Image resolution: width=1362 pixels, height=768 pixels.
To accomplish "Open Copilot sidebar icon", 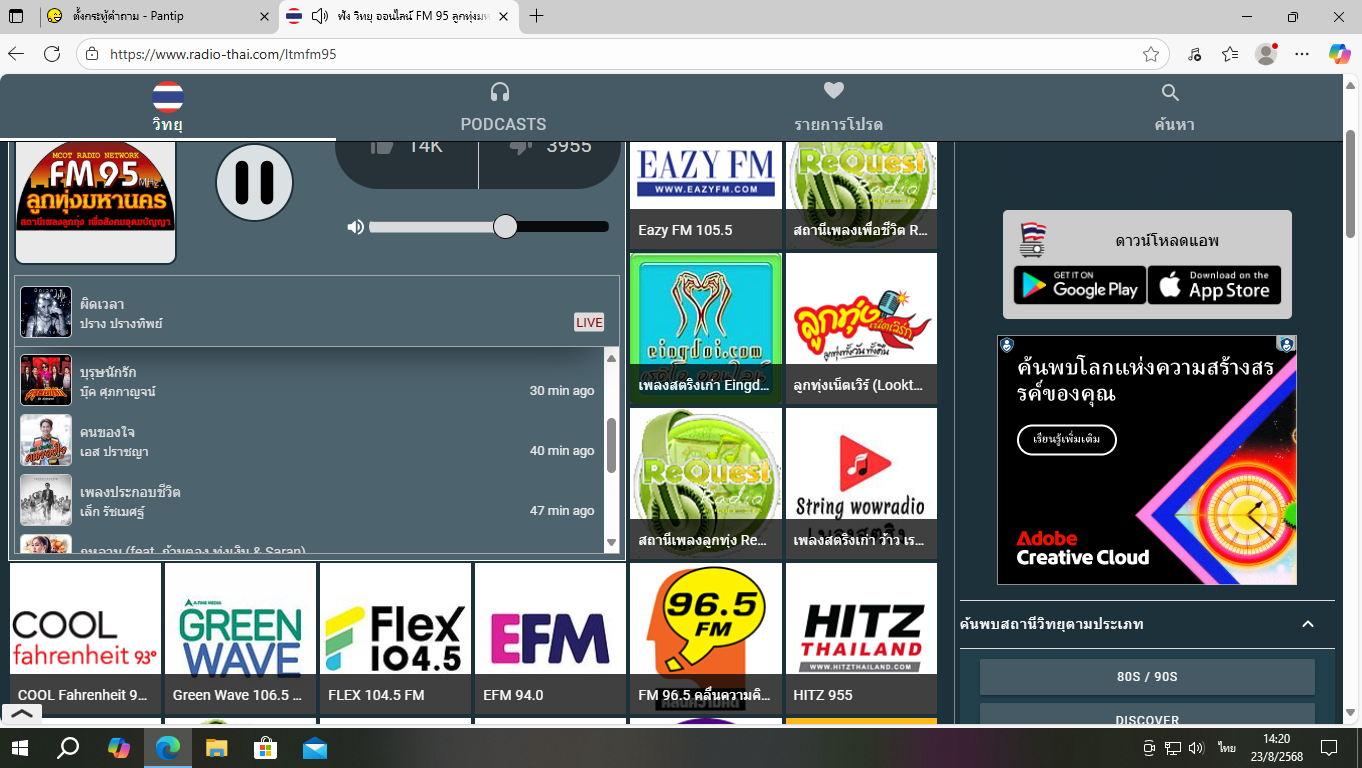I will tap(1340, 54).
